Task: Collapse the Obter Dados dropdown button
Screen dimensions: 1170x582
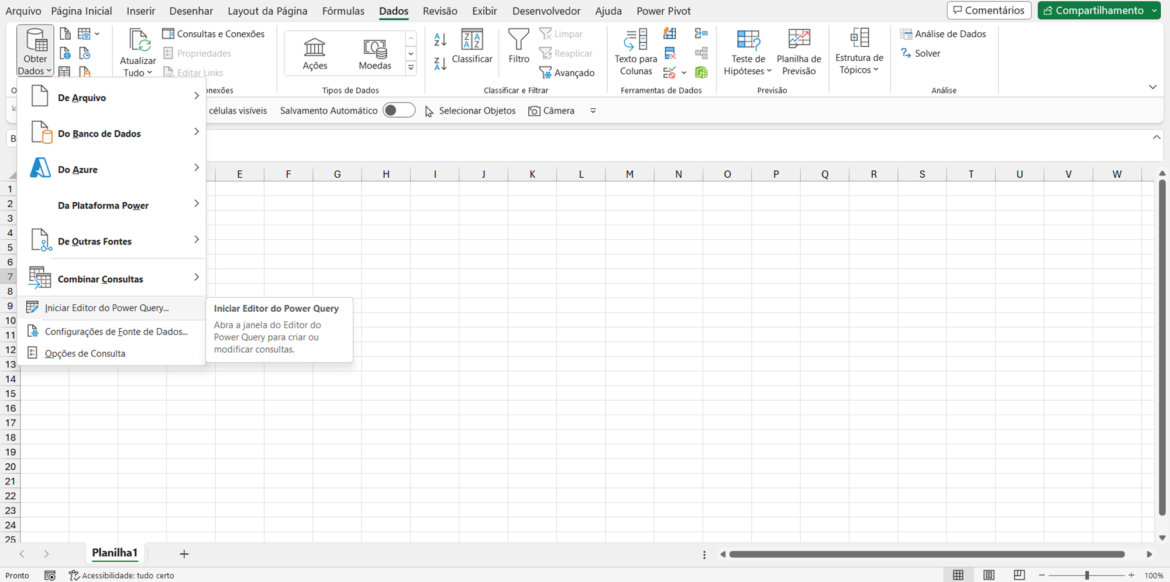Action: pos(34,51)
